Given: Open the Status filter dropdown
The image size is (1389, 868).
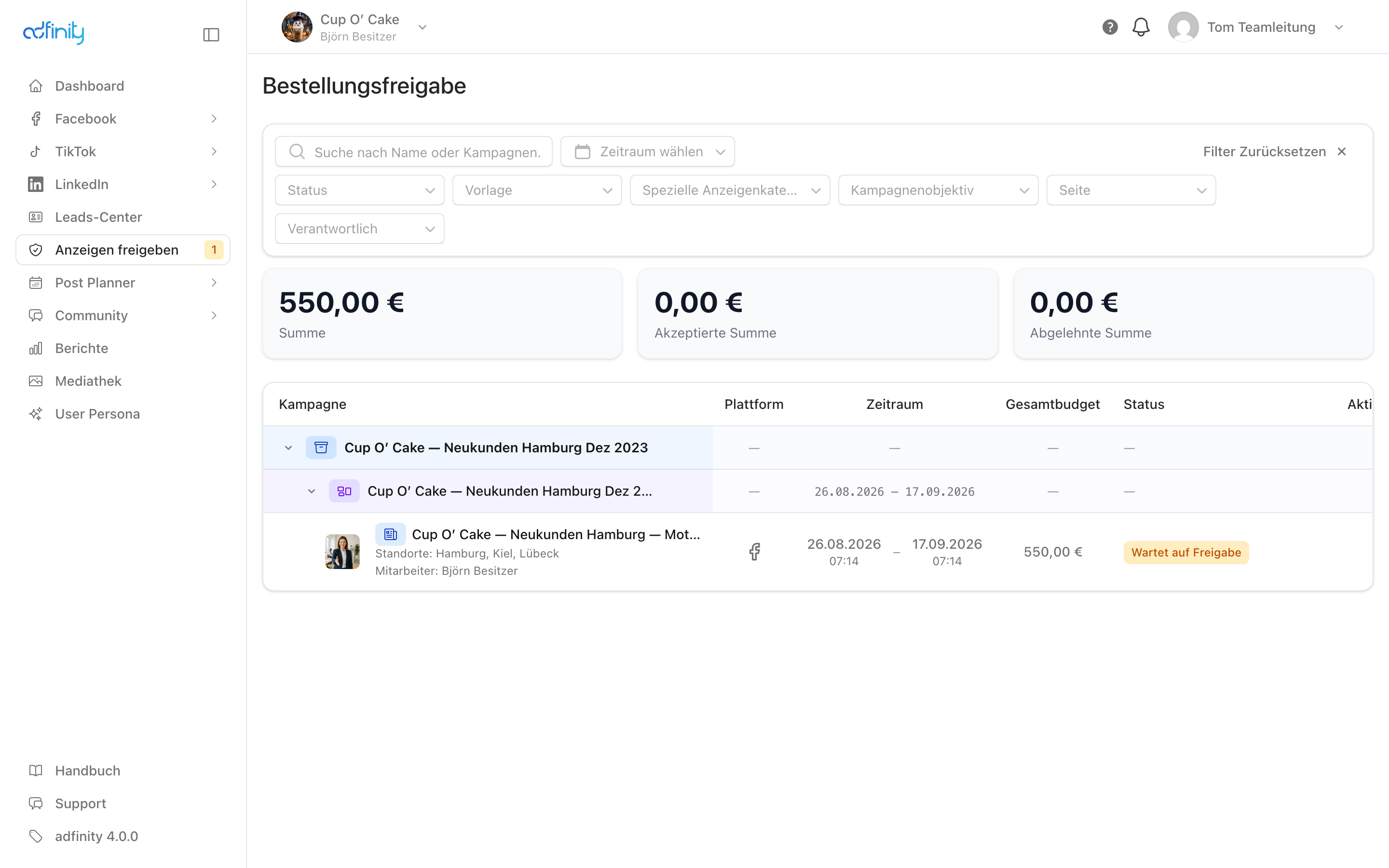Looking at the screenshot, I should 359,190.
